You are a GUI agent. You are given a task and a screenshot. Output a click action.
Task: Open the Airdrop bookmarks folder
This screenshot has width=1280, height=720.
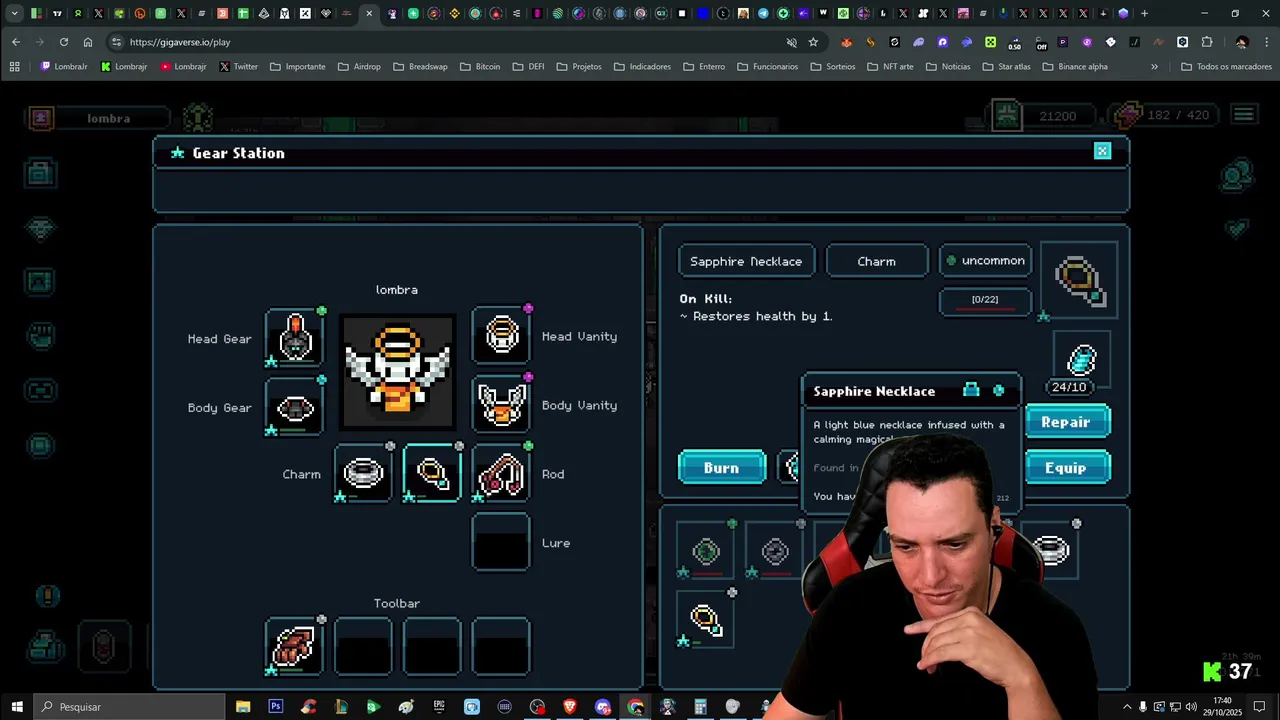[x=359, y=67]
